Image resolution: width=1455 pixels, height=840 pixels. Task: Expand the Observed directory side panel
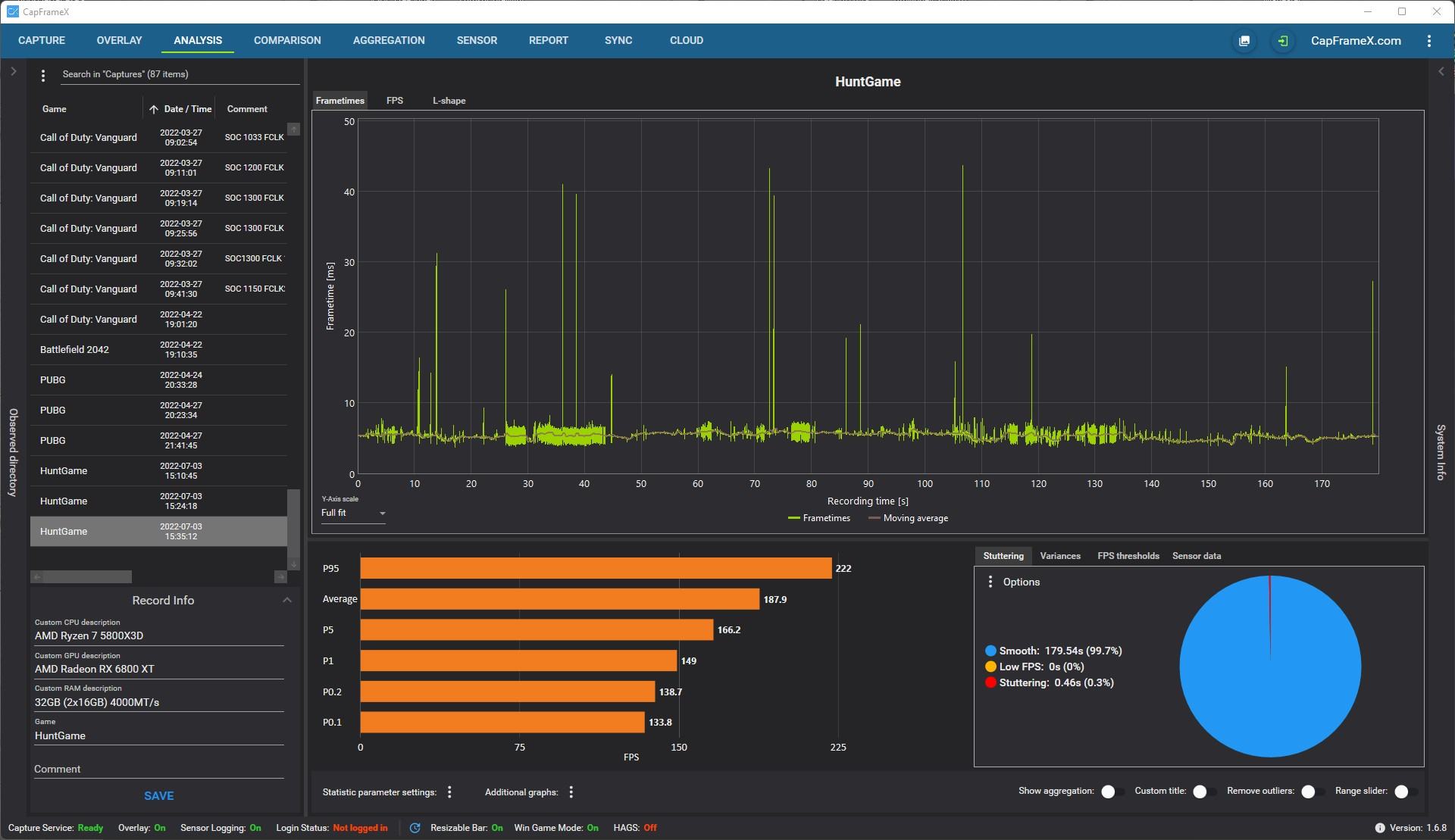click(13, 72)
